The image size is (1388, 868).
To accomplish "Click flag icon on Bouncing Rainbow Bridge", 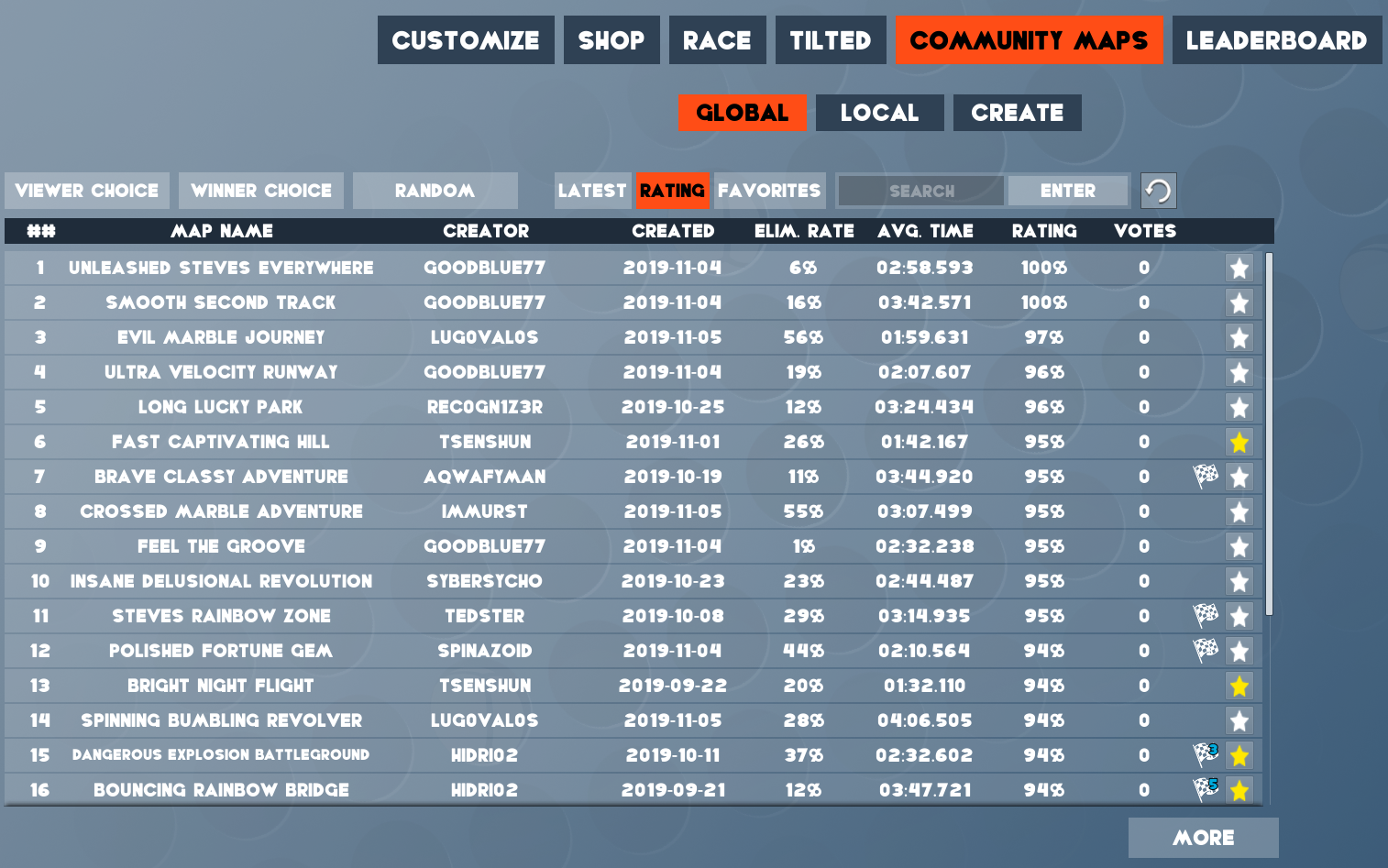I will tap(1205, 788).
